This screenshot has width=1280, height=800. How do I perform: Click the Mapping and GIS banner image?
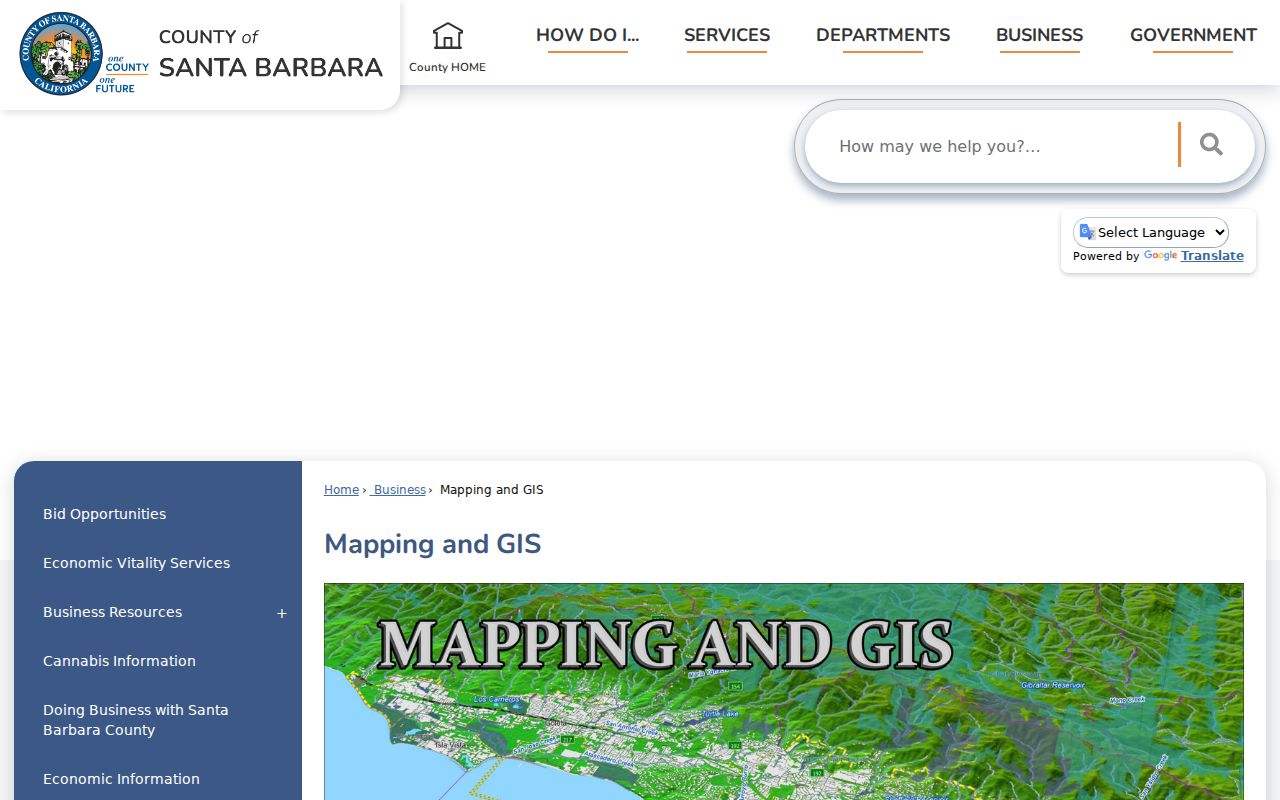coord(784,691)
